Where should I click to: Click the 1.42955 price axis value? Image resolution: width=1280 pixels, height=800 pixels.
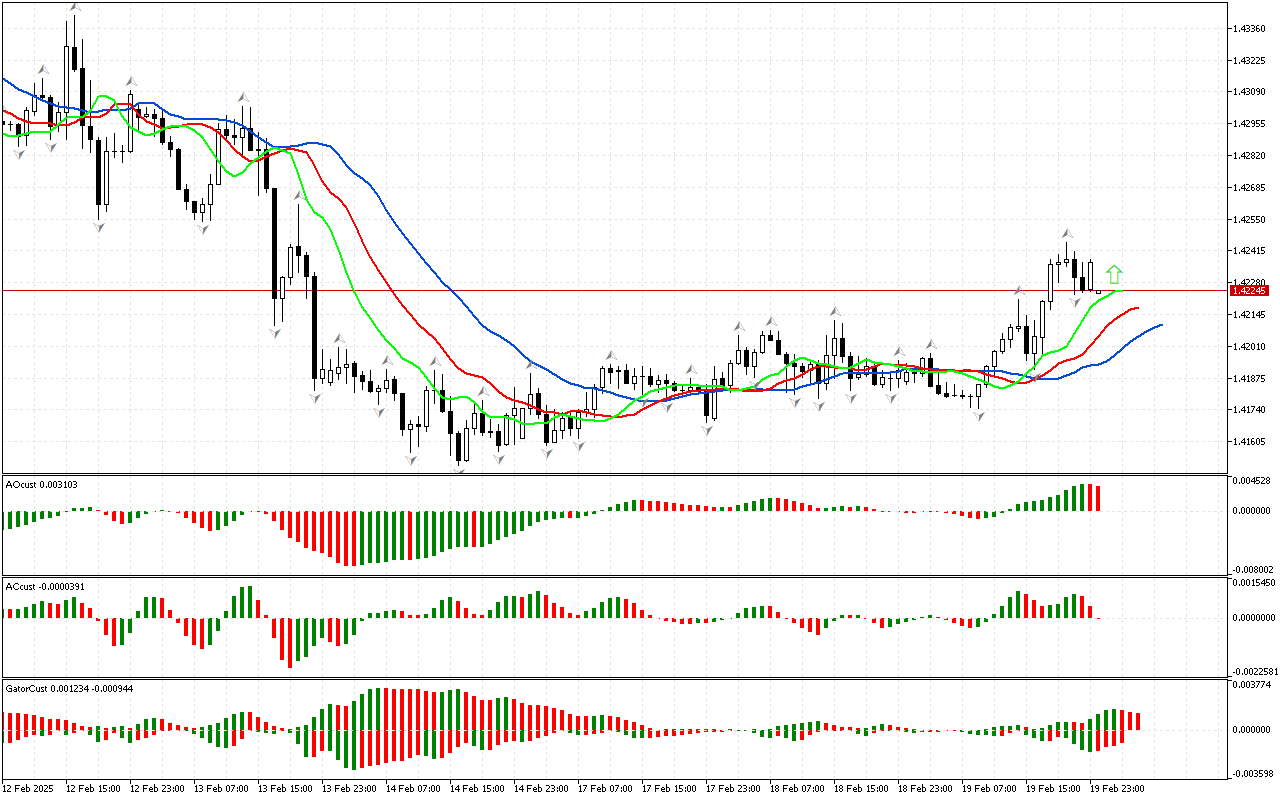click(x=1249, y=124)
